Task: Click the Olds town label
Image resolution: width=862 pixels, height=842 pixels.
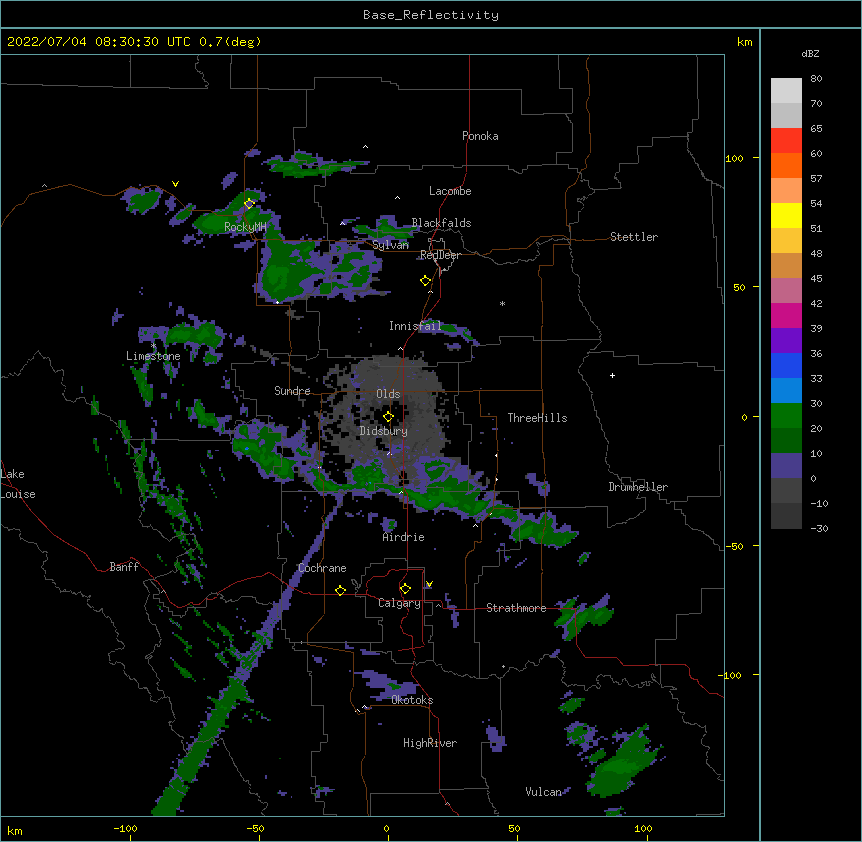Action: click(x=388, y=394)
